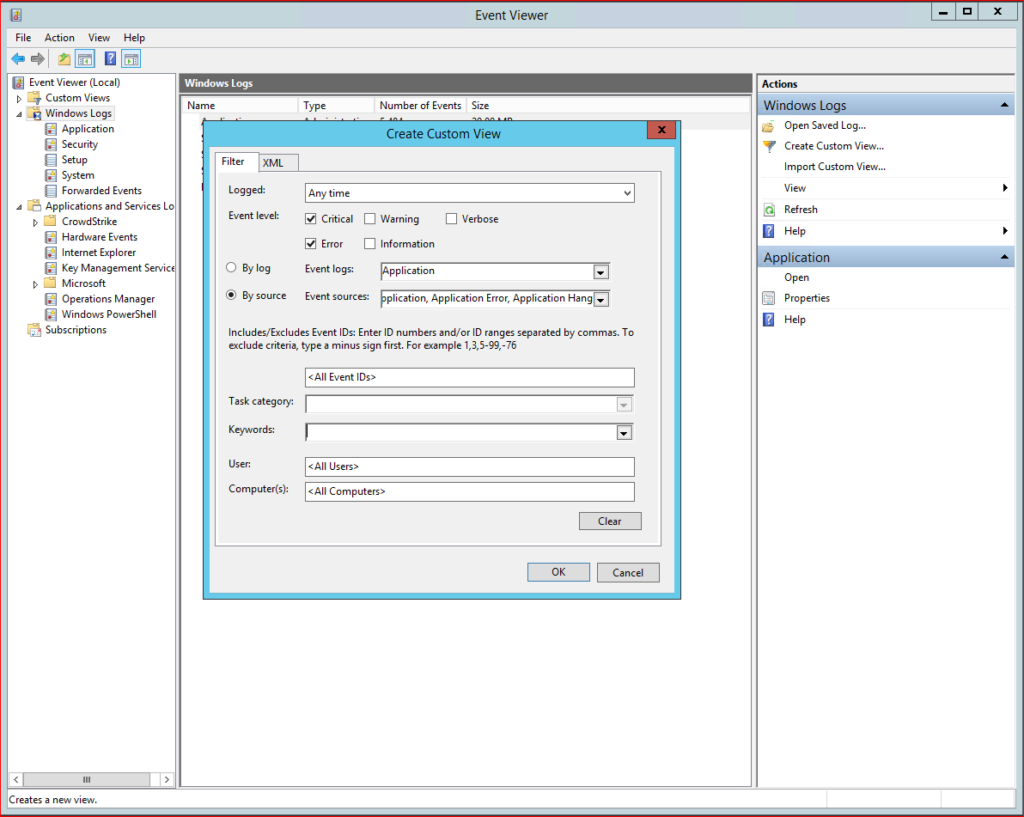Open the Logged time range dropdown

tap(470, 193)
